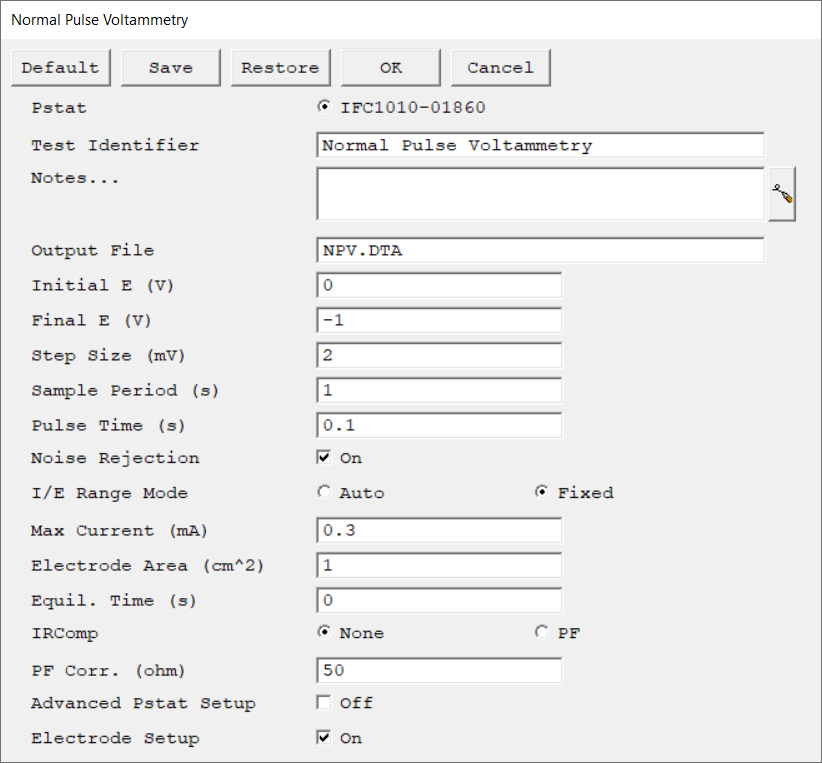Click into the Initial E (V) field
Viewport: 822px width, 763px height.
point(439,286)
